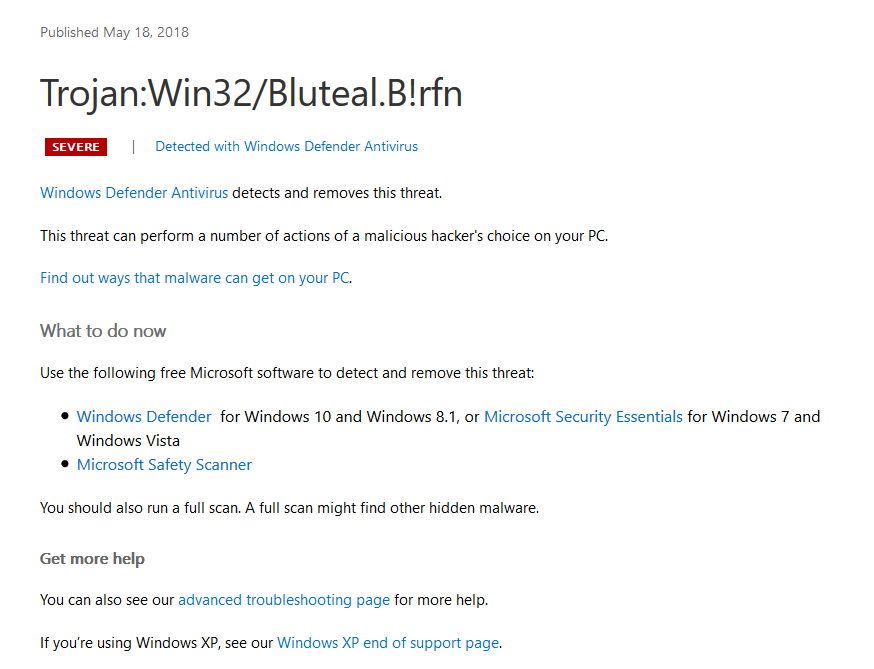Click 'detects and removes this threat' text
Image resolution: width=874 pixels, height=669 pixels.
coord(337,193)
